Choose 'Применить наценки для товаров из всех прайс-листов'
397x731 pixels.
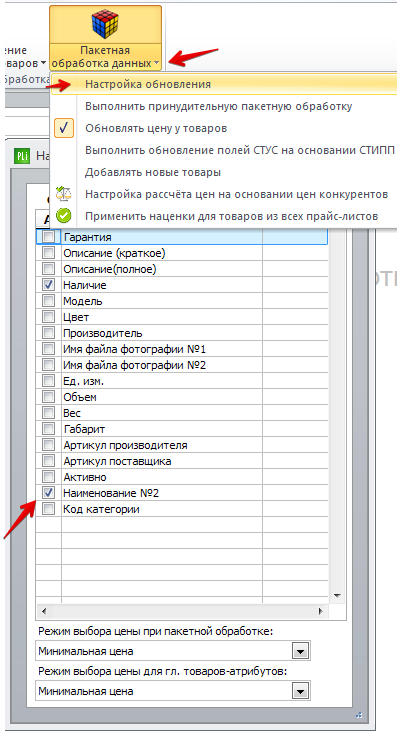pos(231,216)
